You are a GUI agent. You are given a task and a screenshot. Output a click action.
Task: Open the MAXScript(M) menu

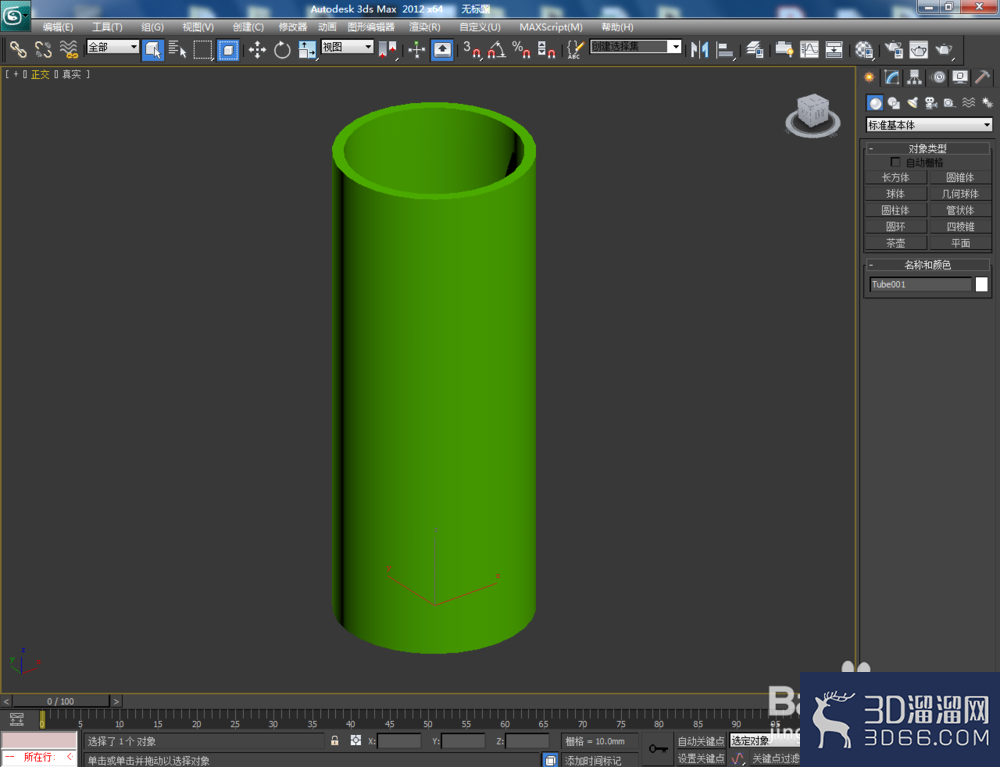point(551,27)
